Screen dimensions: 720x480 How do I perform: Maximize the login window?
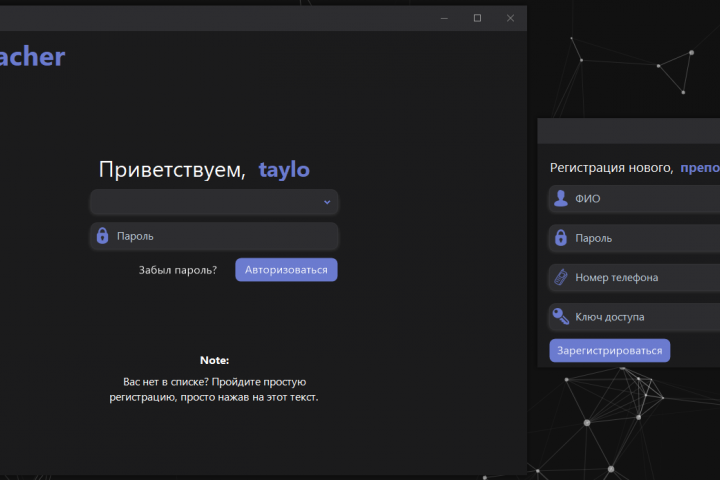point(478,18)
